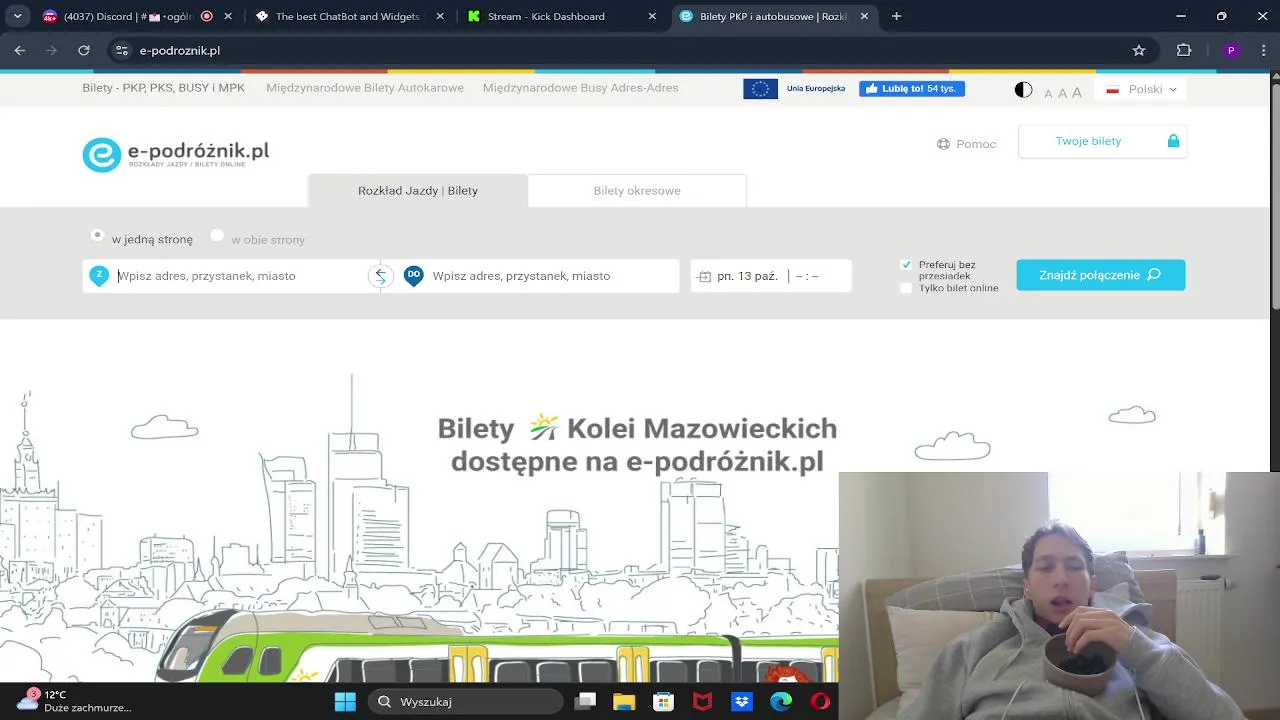The image size is (1280, 720).
Task: Launch Opera browser from taskbar
Action: pos(819,702)
